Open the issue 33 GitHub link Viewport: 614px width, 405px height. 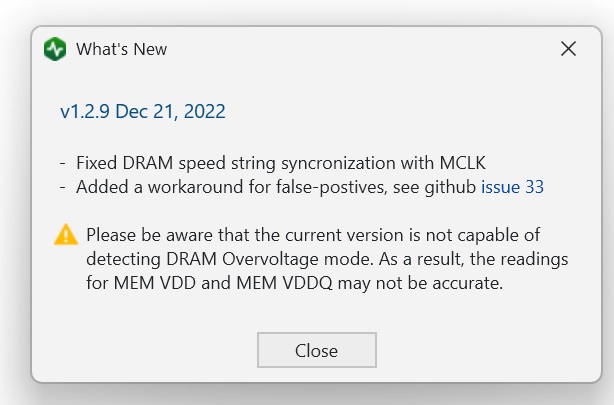(512, 186)
